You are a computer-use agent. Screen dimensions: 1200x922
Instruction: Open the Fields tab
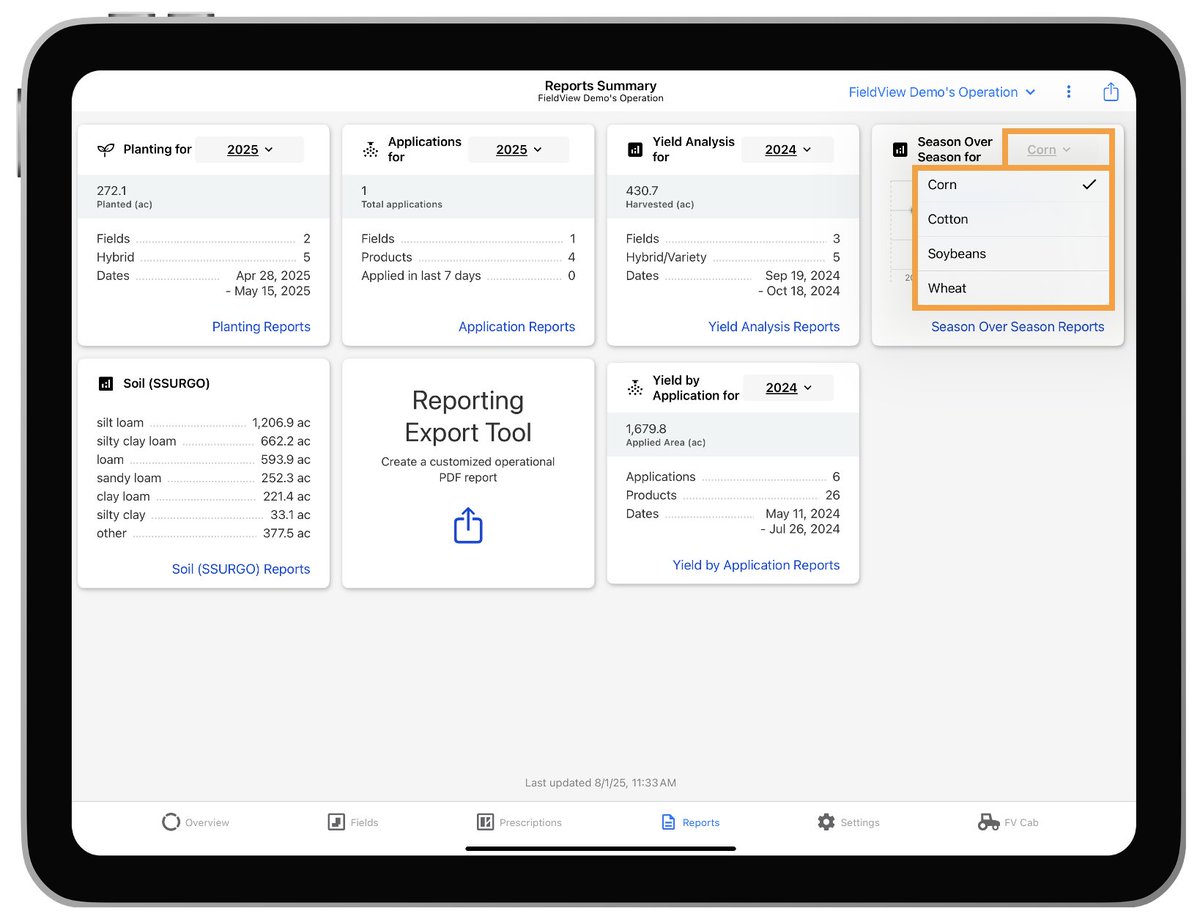coord(353,822)
